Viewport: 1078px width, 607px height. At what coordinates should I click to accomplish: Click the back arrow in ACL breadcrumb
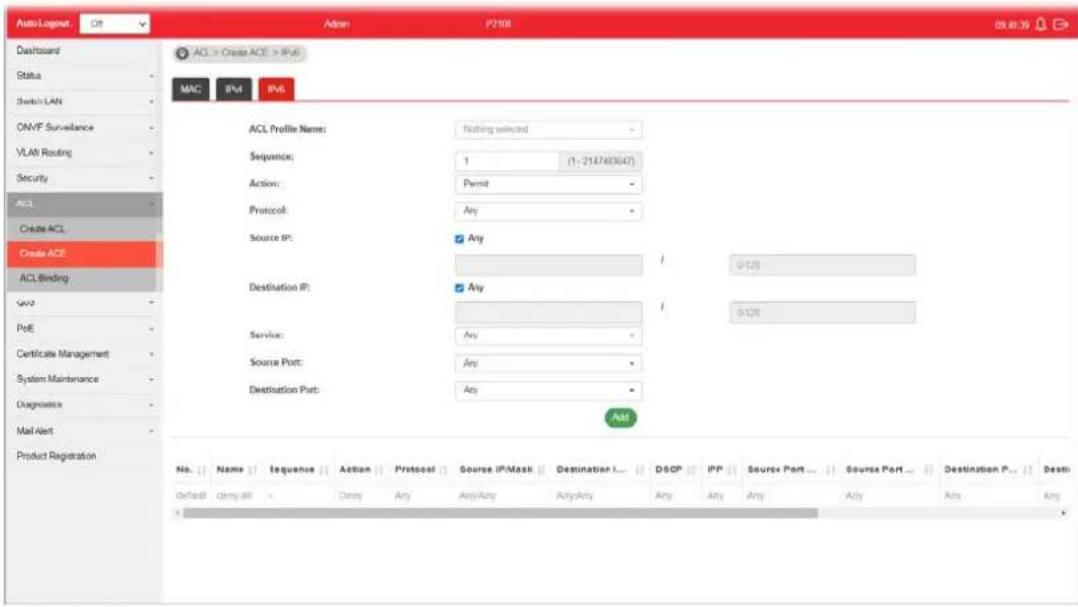pos(182,53)
